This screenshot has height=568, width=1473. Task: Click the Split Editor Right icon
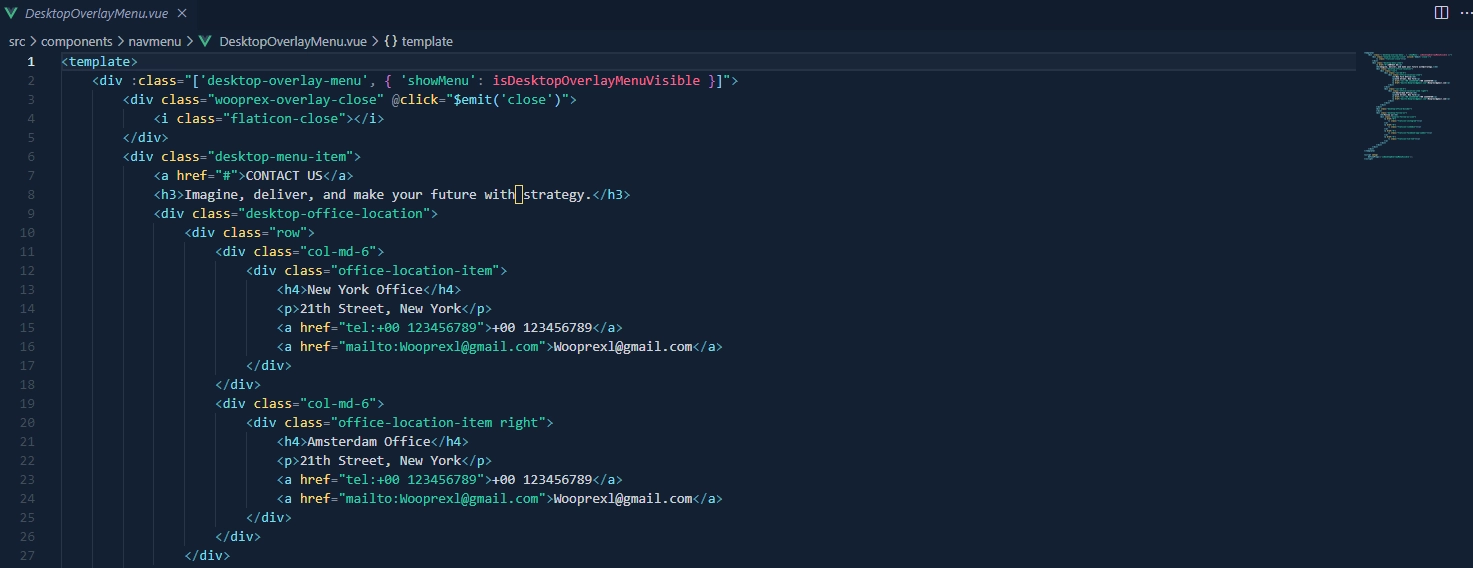click(1441, 13)
